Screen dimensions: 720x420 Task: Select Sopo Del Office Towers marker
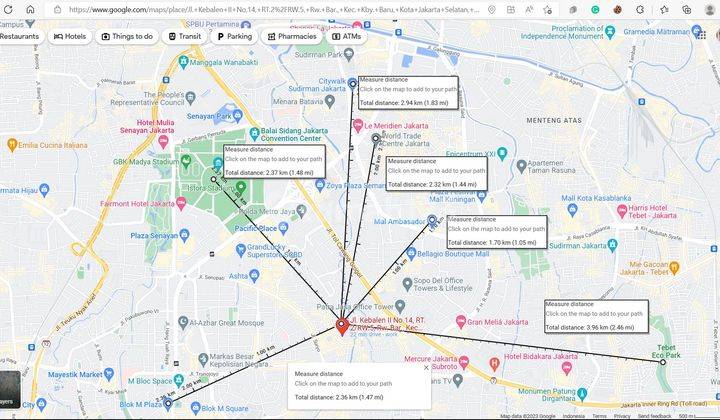coord(407,284)
